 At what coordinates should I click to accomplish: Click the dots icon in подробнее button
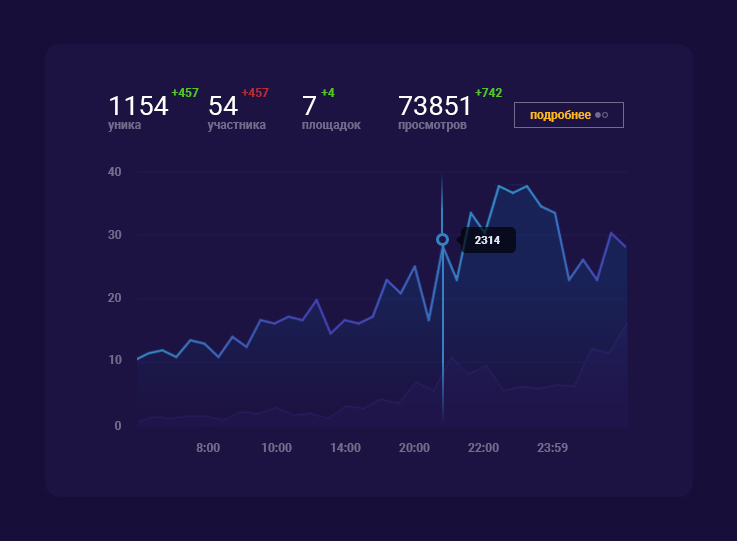coord(601,115)
